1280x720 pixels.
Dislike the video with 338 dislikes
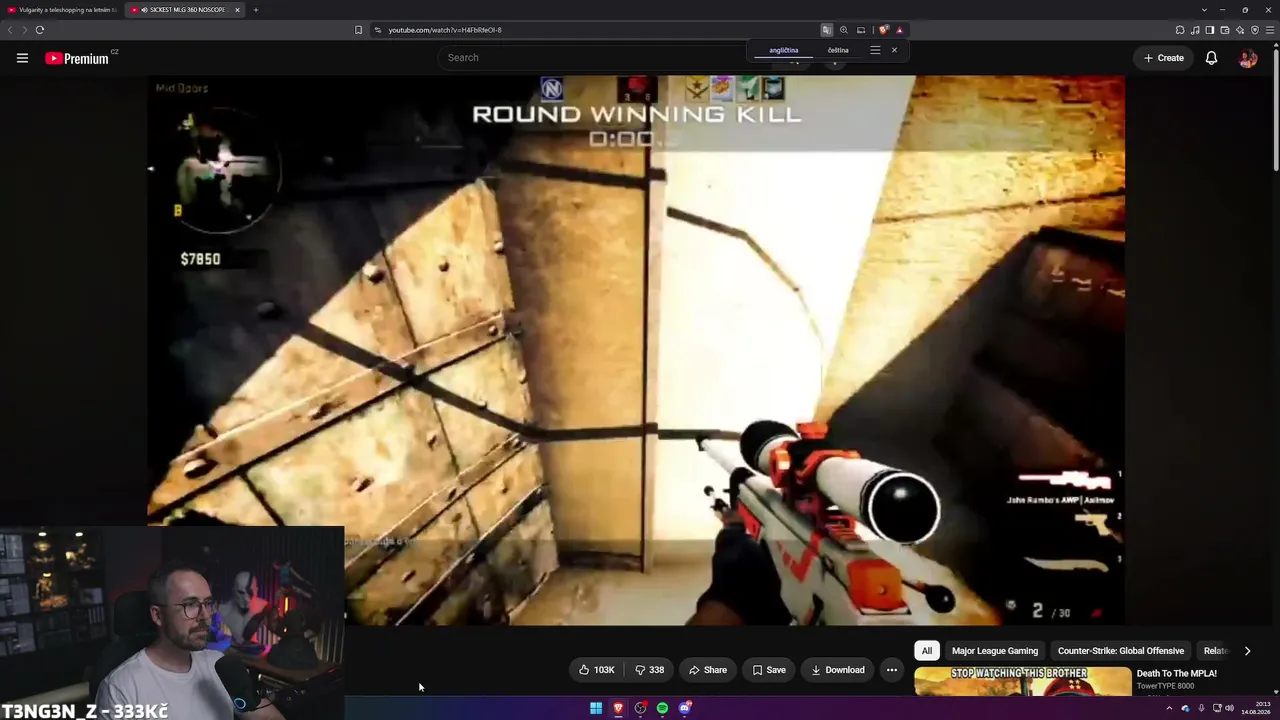coord(650,670)
